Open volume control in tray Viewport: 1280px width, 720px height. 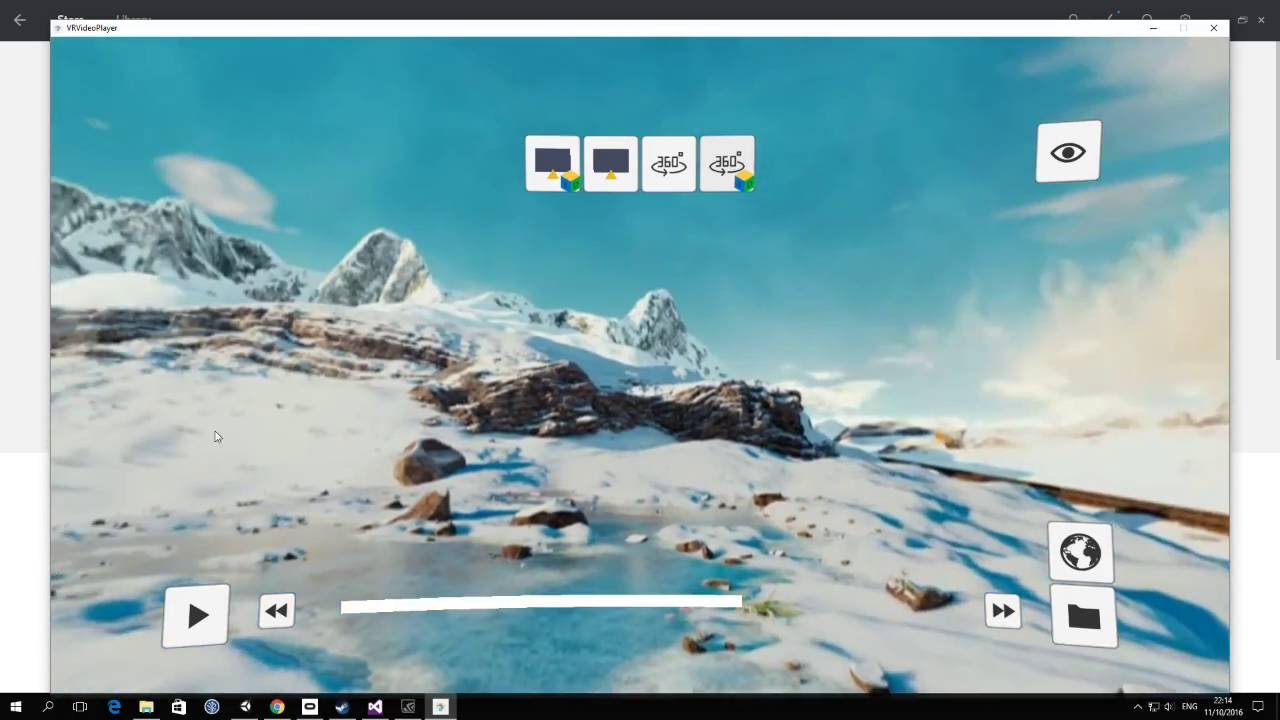click(1169, 707)
